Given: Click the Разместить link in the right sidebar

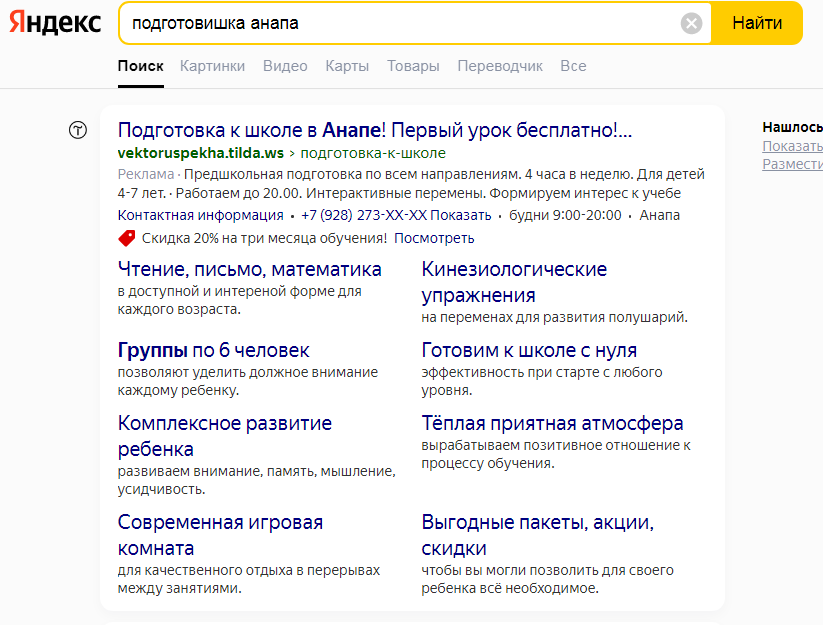Looking at the screenshot, I should click(793, 164).
